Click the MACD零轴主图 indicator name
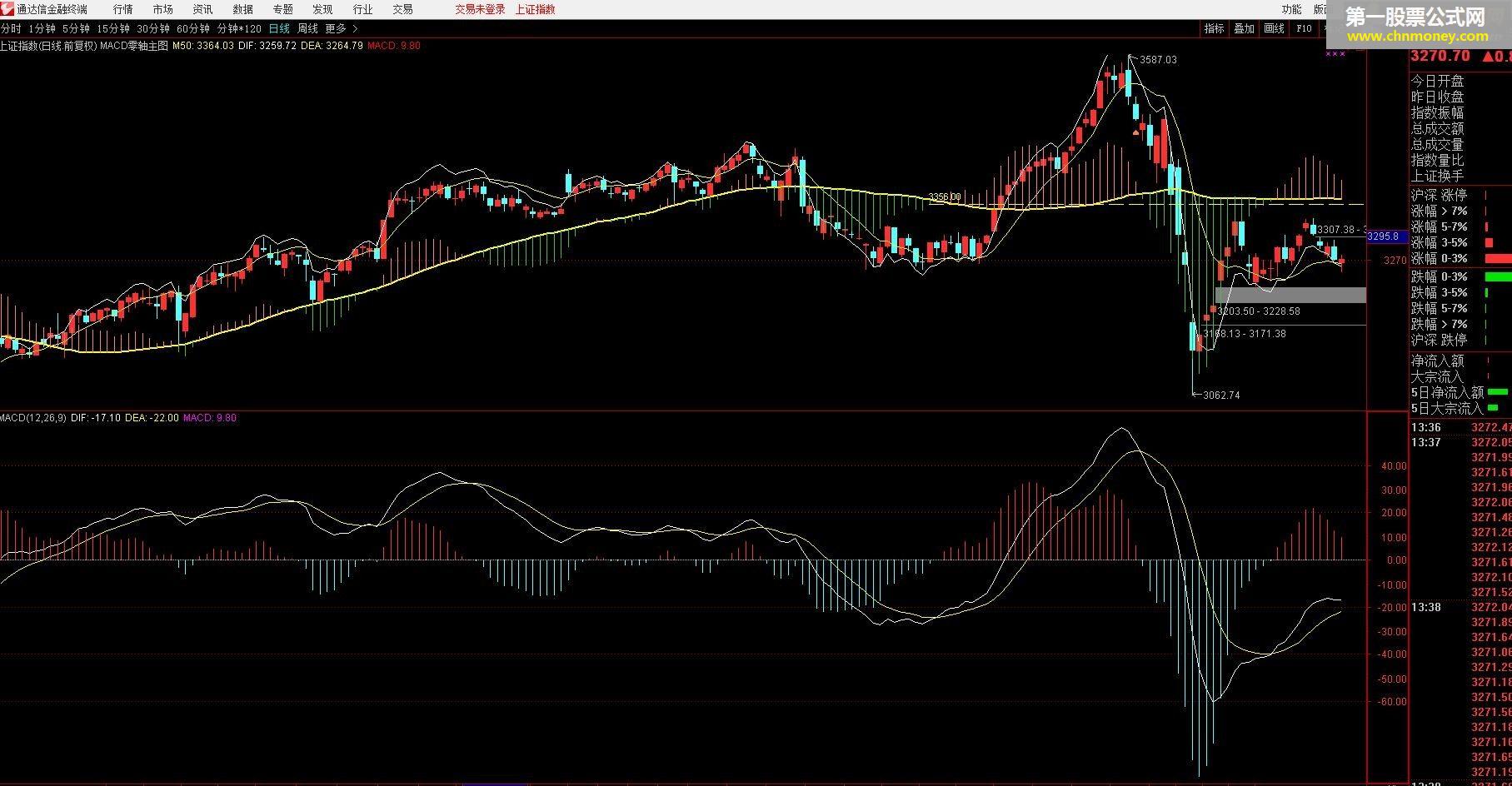Screen dimensions: 1512x786 (x=134, y=46)
